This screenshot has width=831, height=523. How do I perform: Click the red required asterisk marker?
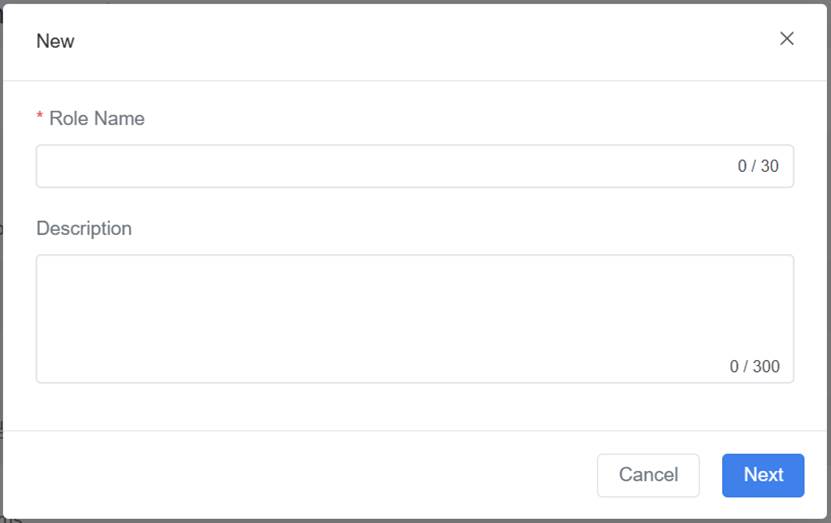pos(40,119)
